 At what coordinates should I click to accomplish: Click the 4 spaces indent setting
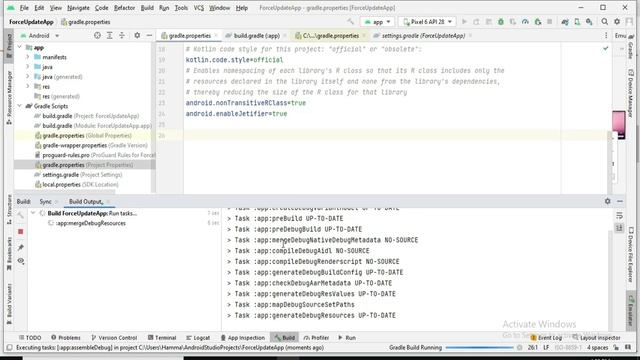point(598,348)
